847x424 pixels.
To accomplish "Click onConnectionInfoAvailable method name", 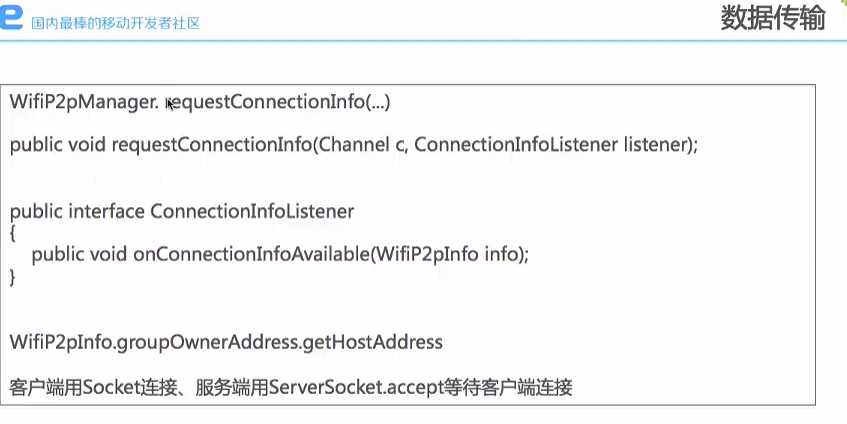I will click(x=251, y=254).
